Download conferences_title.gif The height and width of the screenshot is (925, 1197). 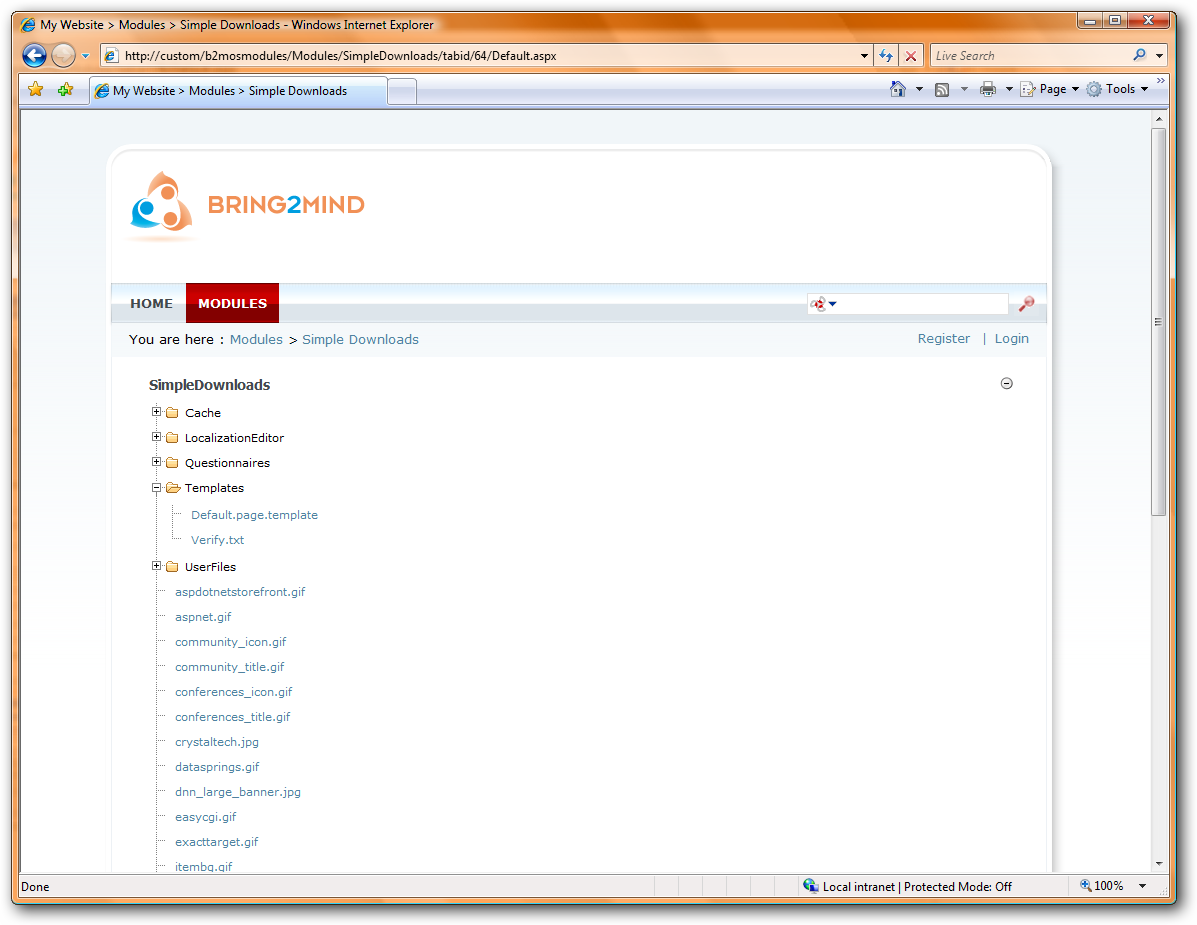(x=233, y=717)
